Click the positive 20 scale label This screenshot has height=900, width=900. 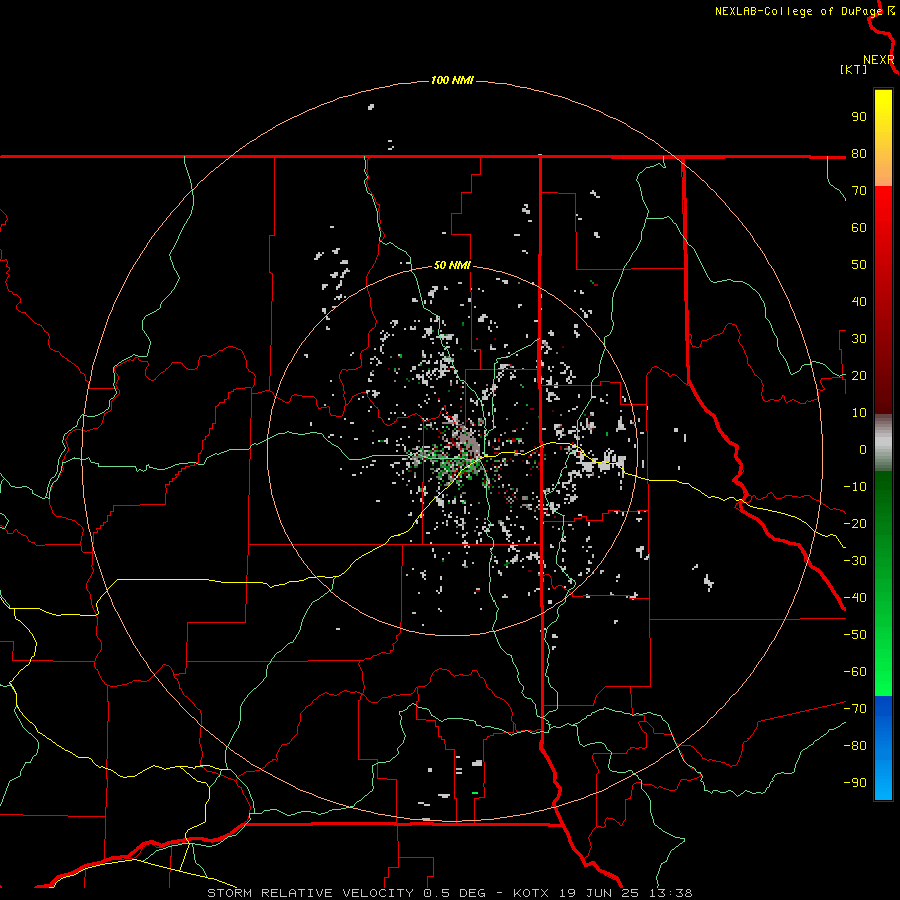click(859, 376)
